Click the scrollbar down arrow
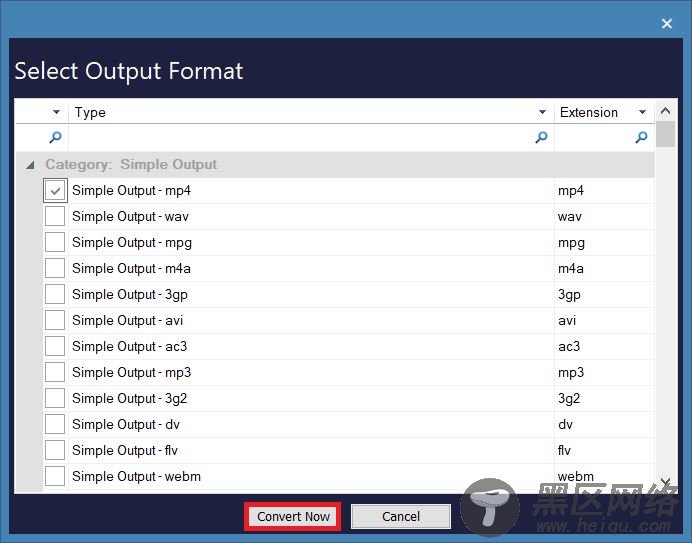The image size is (692, 543). [x=665, y=481]
